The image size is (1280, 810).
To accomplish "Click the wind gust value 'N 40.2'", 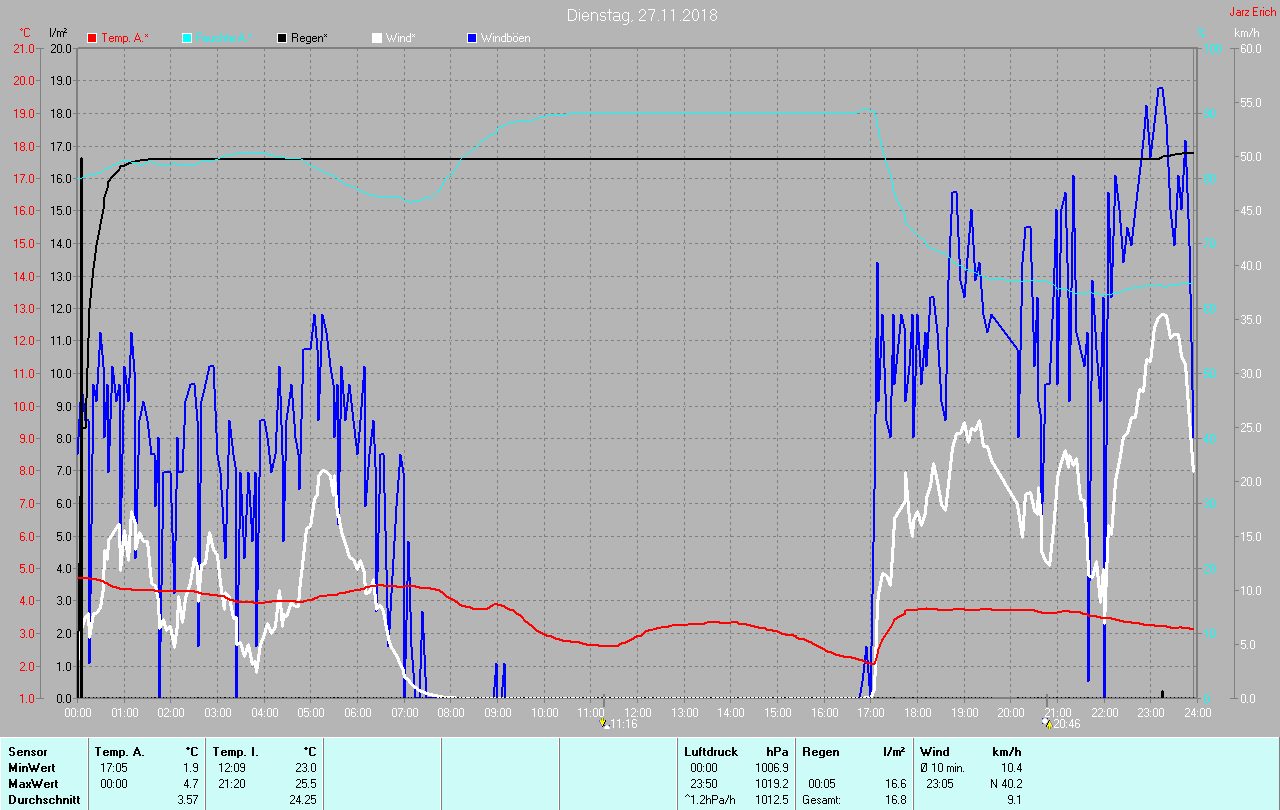I will click(x=1004, y=784).
